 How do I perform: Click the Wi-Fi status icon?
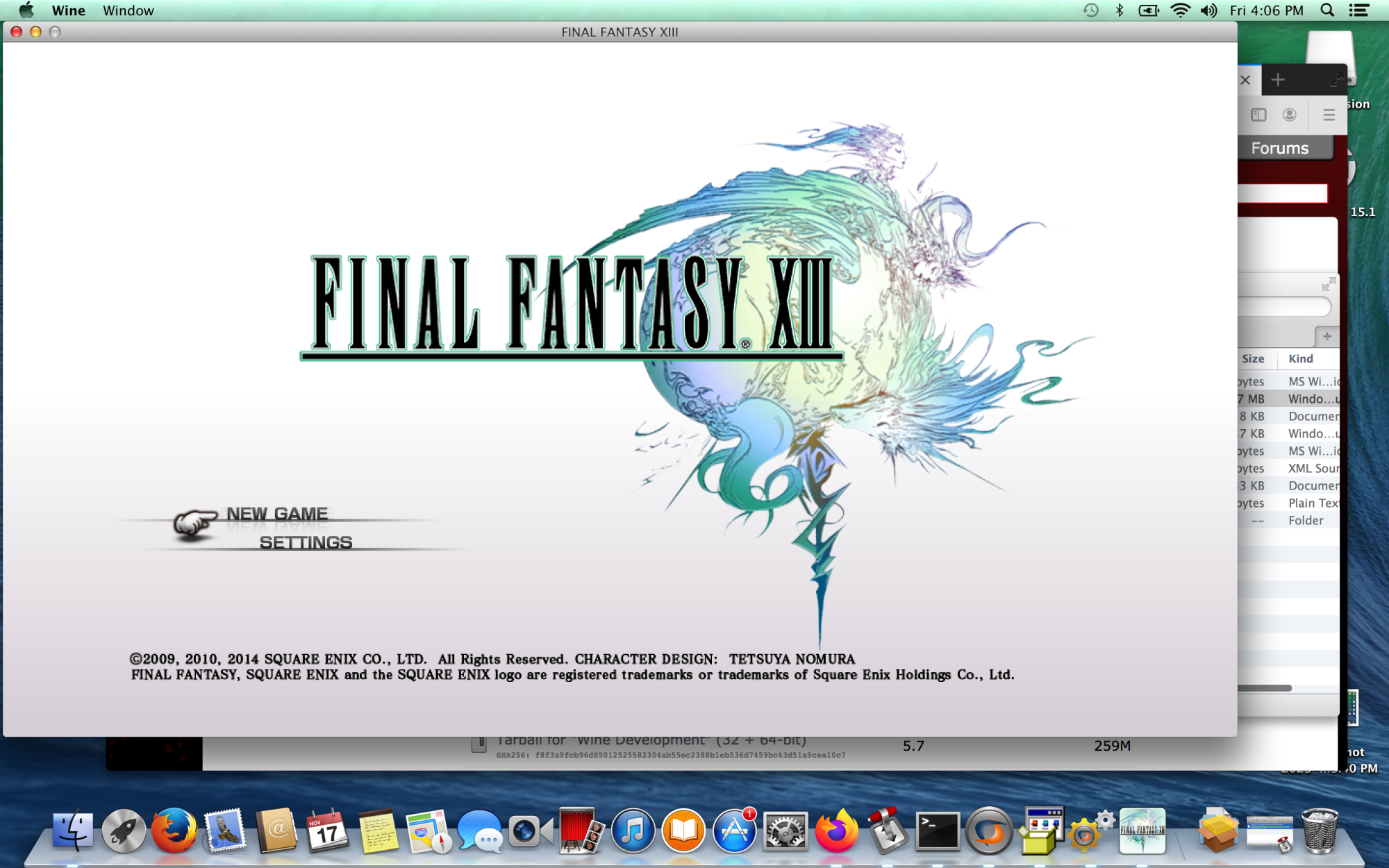tap(1179, 10)
